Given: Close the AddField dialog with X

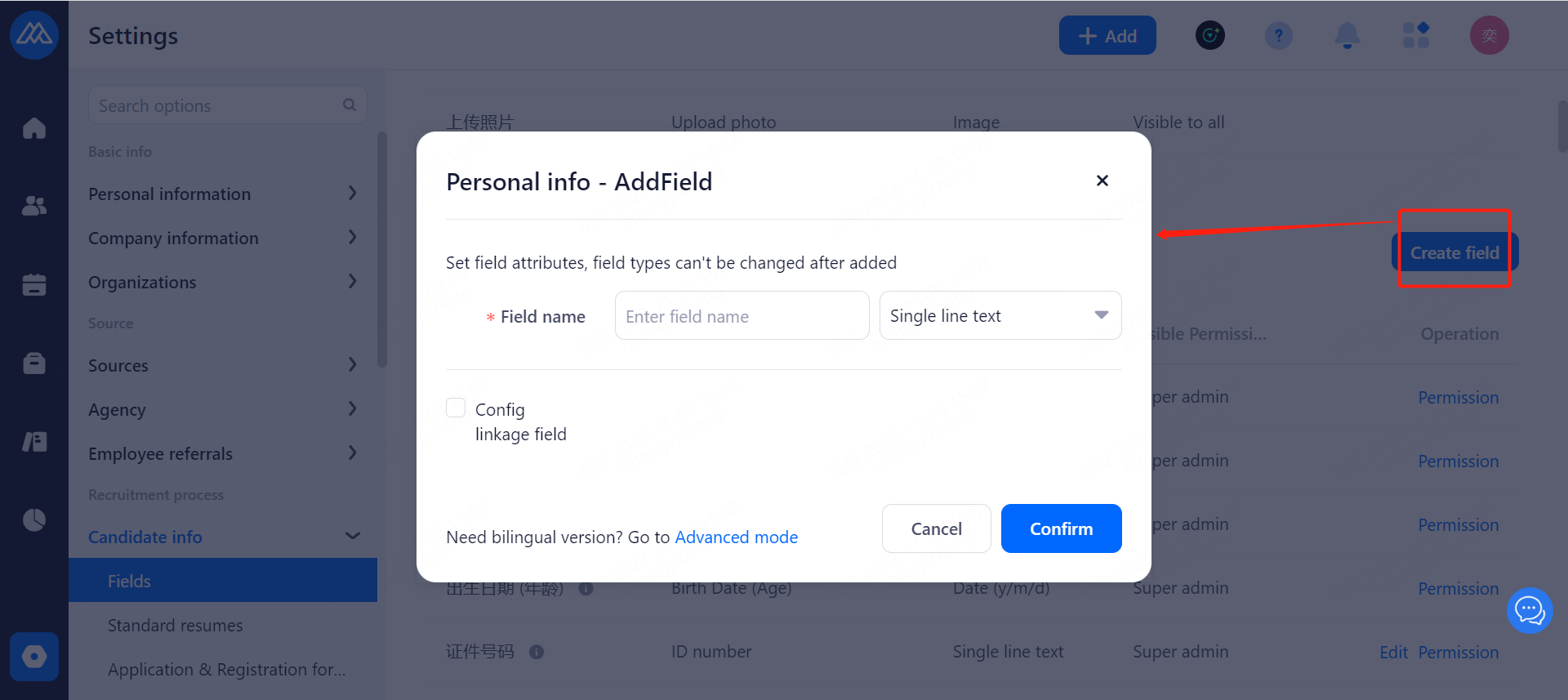Looking at the screenshot, I should pyautogui.click(x=1102, y=181).
